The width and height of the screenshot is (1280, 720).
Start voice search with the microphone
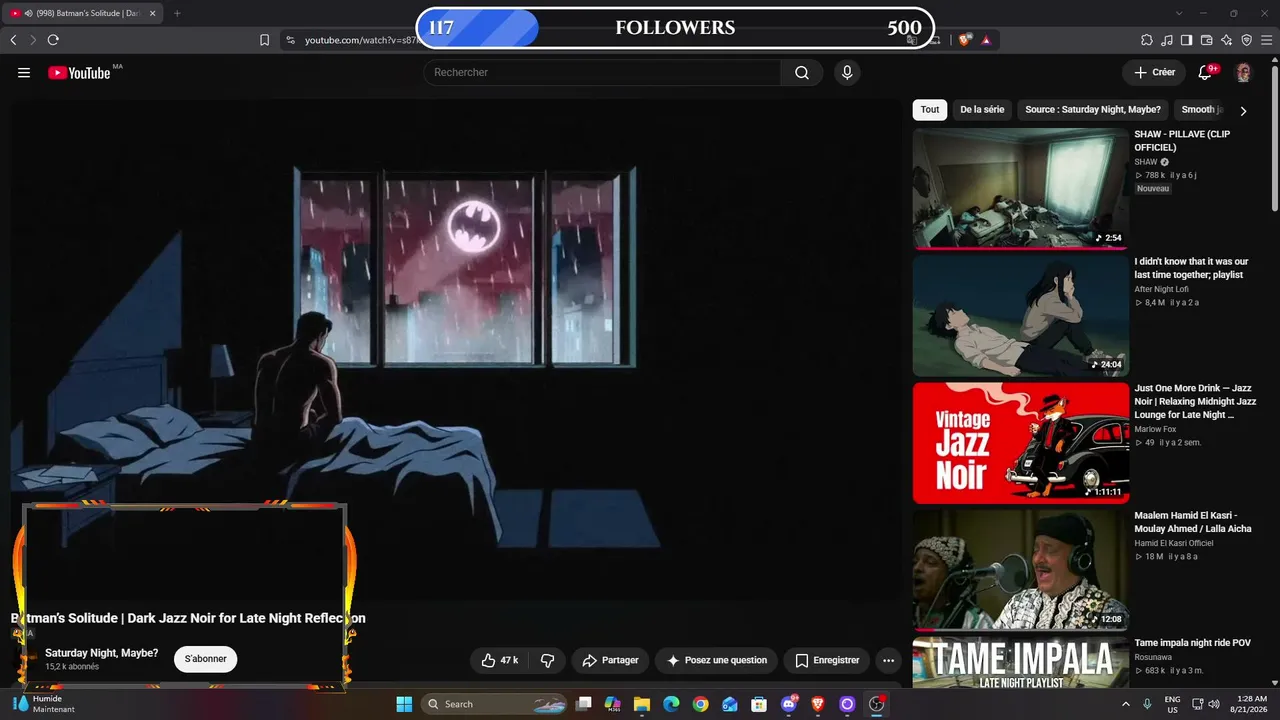point(847,72)
